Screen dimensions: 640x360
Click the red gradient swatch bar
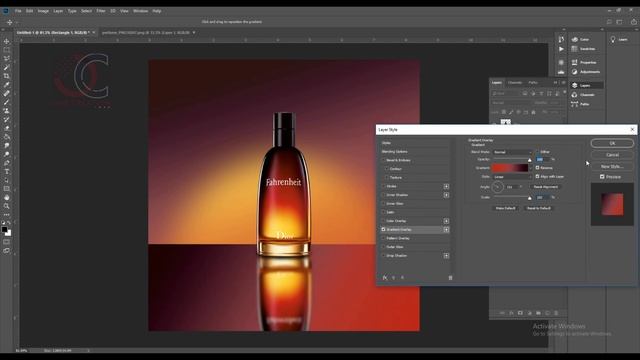click(510, 168)
